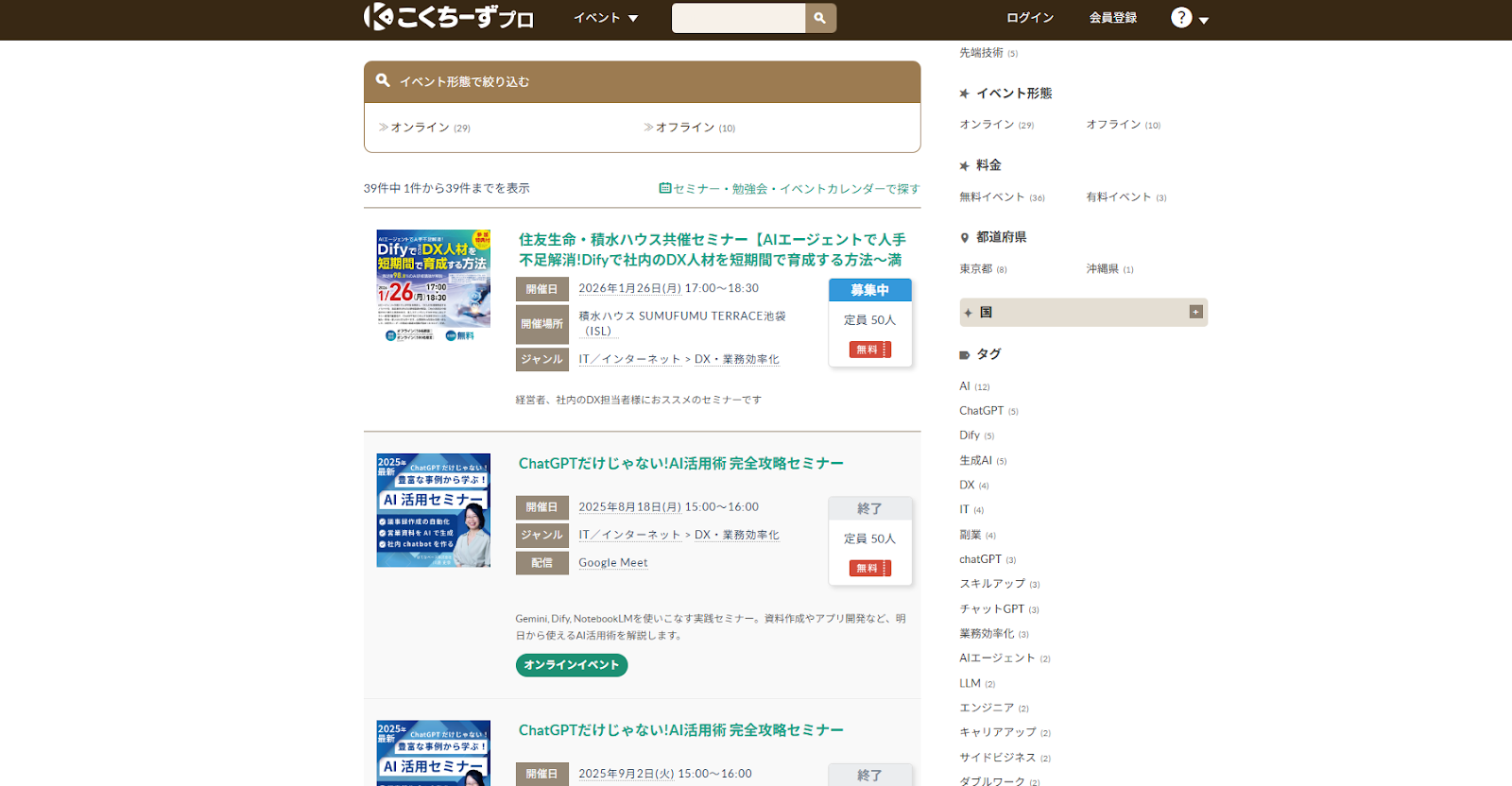Click venue 積水ハウス SUMUFUMU TERRACE池袋
1512x786 pixels.
pyautogui.click(x=682, y=323)
